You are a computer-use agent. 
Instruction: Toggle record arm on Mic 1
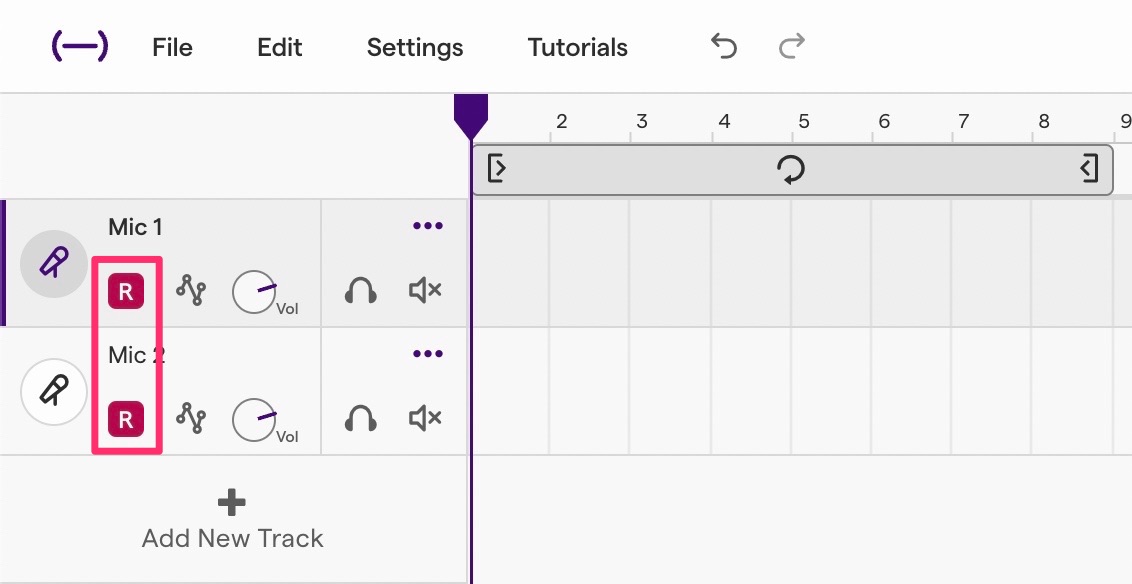coord(126,292)
